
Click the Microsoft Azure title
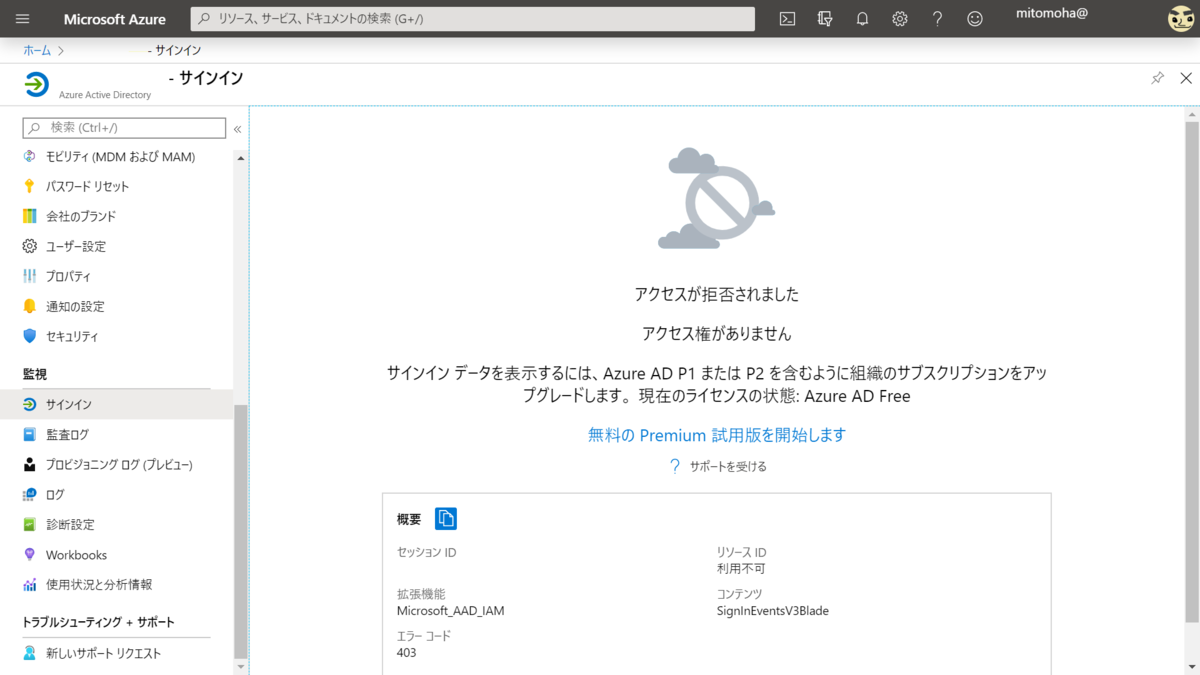pos(115,19)
